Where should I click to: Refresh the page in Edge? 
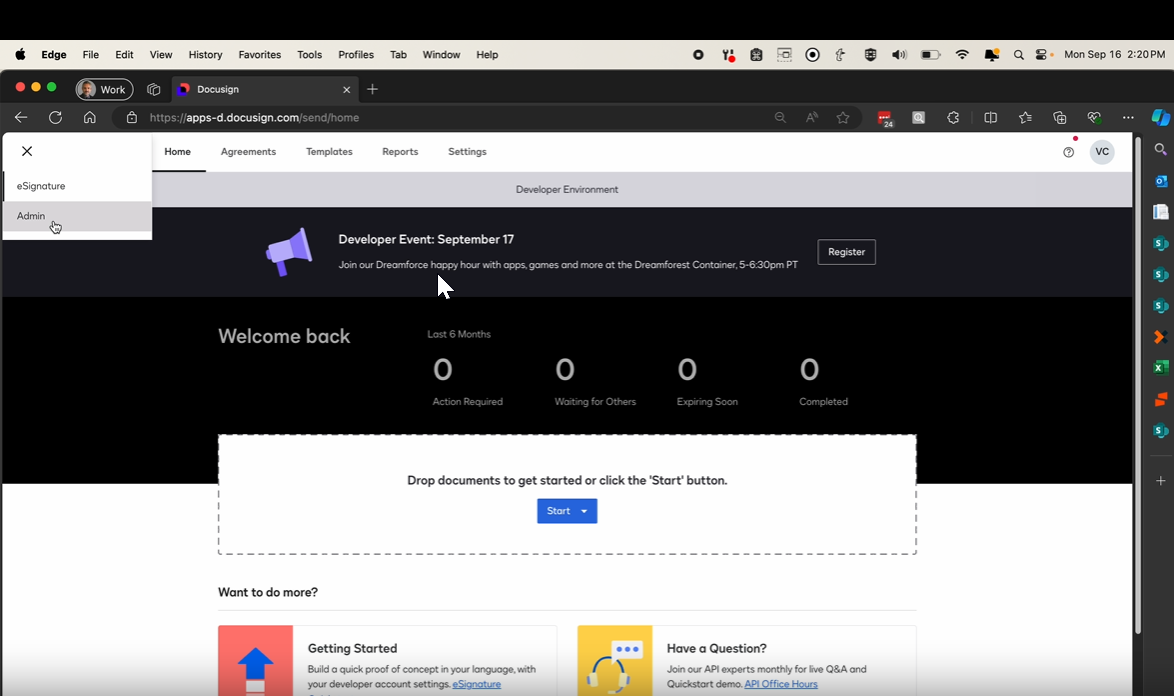coord(55,117)
